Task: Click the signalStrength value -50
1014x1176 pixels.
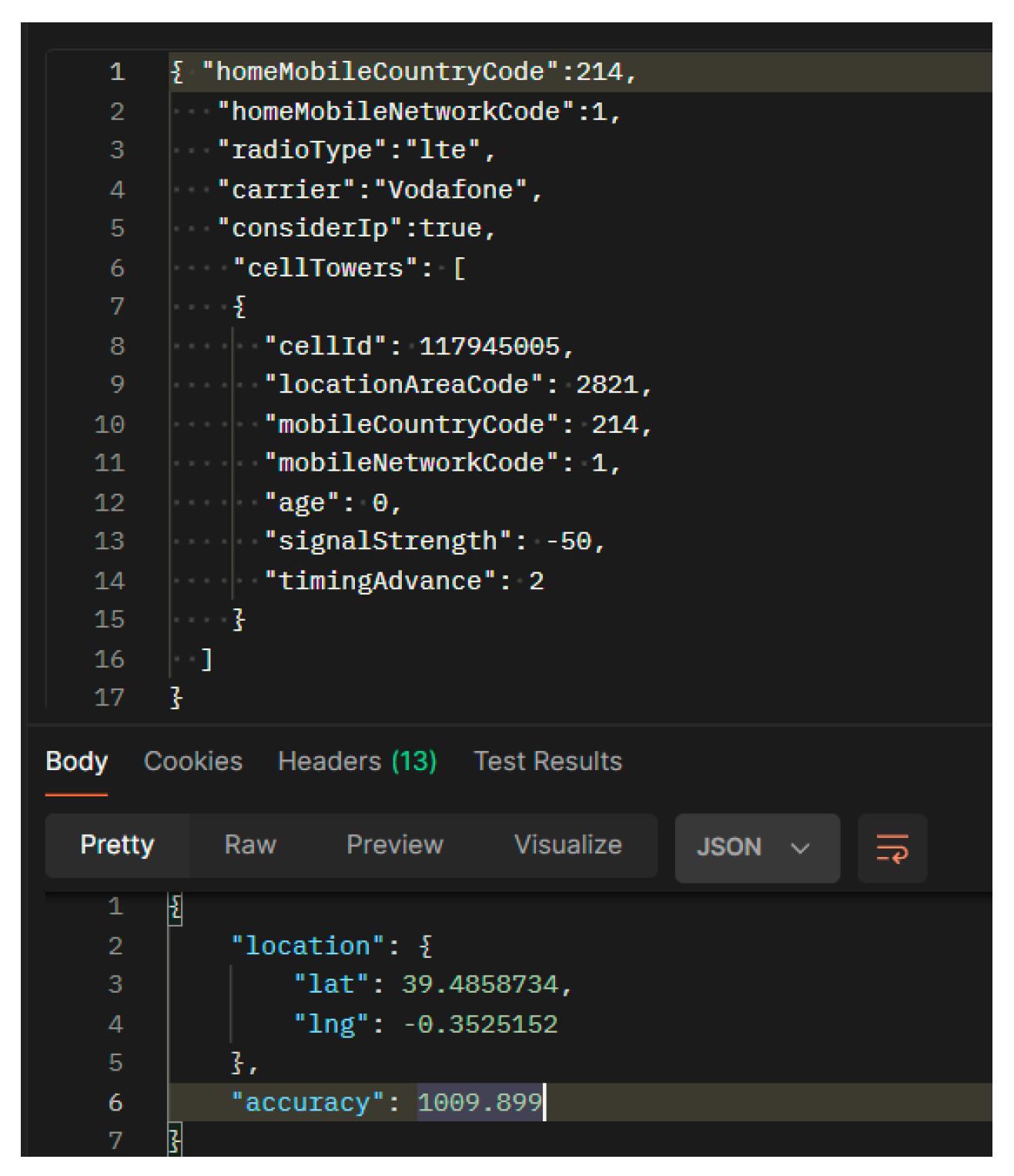Action: [x=567, y=541]
